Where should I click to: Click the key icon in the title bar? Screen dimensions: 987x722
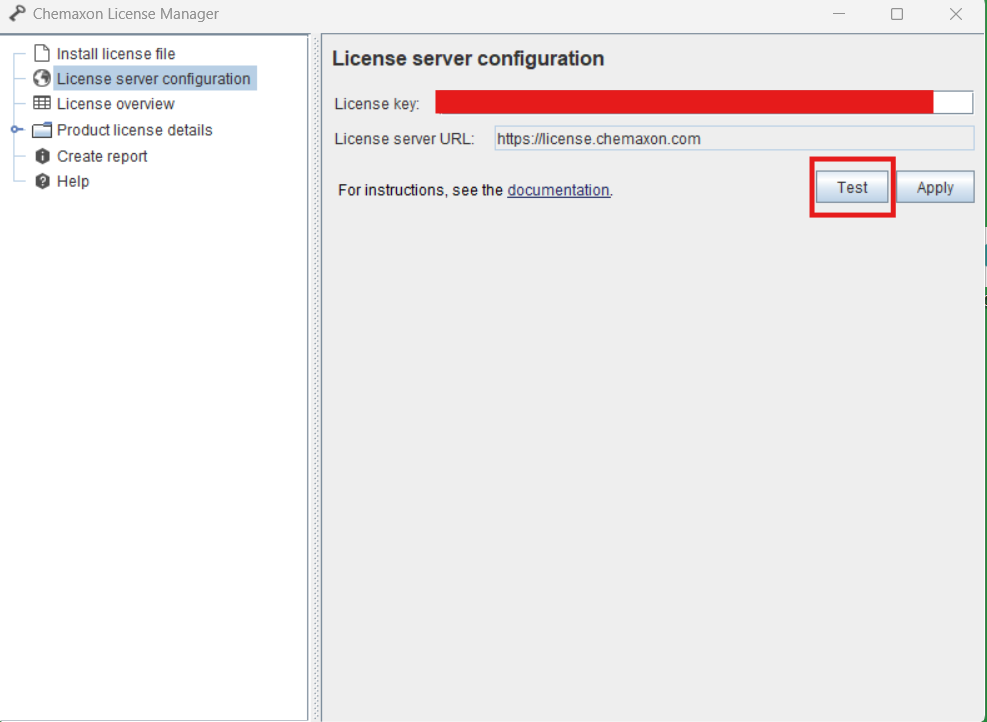17,13
